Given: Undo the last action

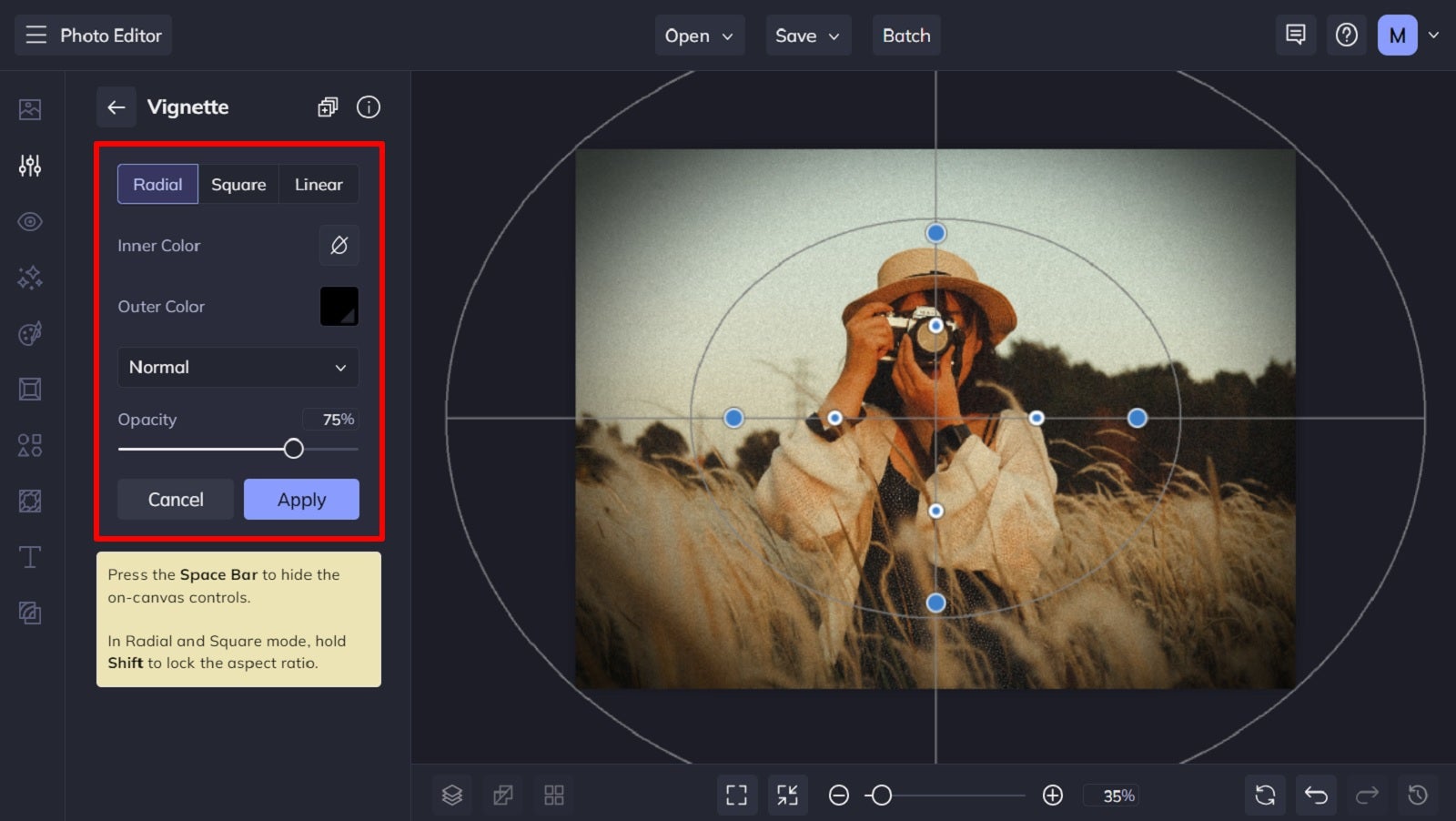Looking at the screenshot, I should coord(1316,794).
